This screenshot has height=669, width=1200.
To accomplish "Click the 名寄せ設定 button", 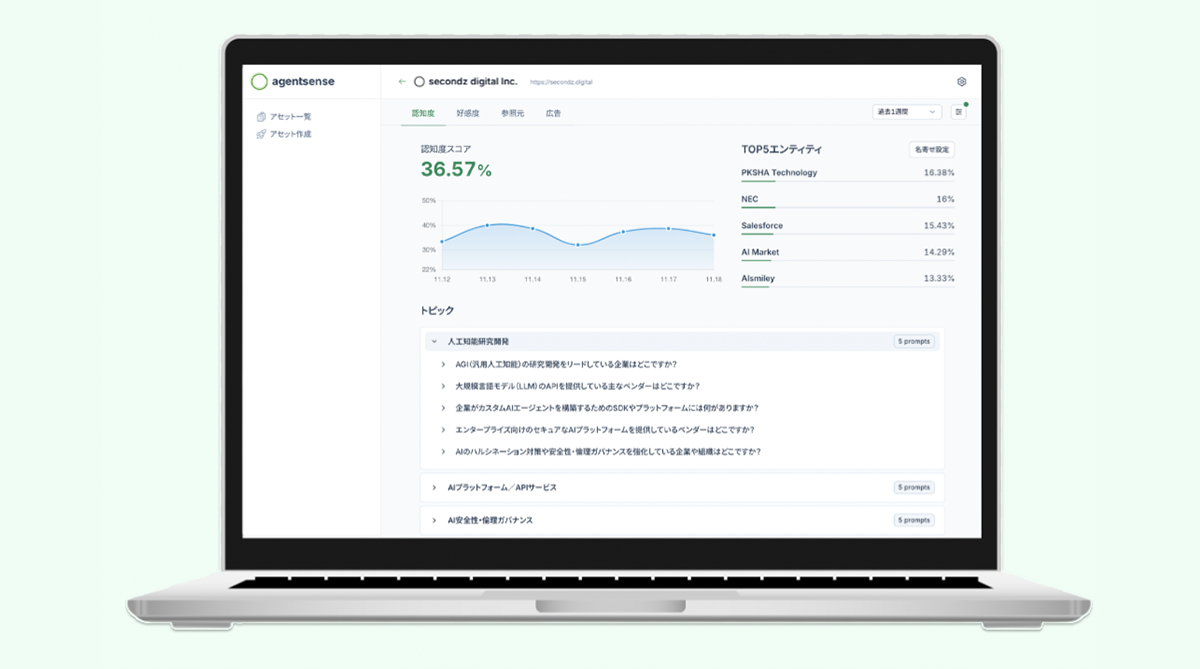I will (x=931, y=150).
